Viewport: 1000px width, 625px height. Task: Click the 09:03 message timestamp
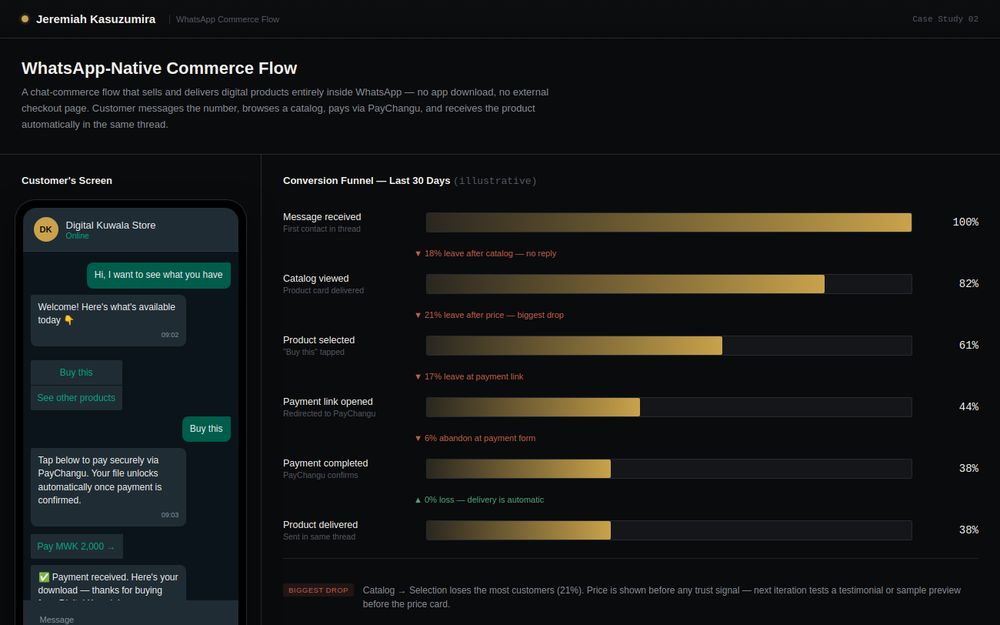point(170,515)
